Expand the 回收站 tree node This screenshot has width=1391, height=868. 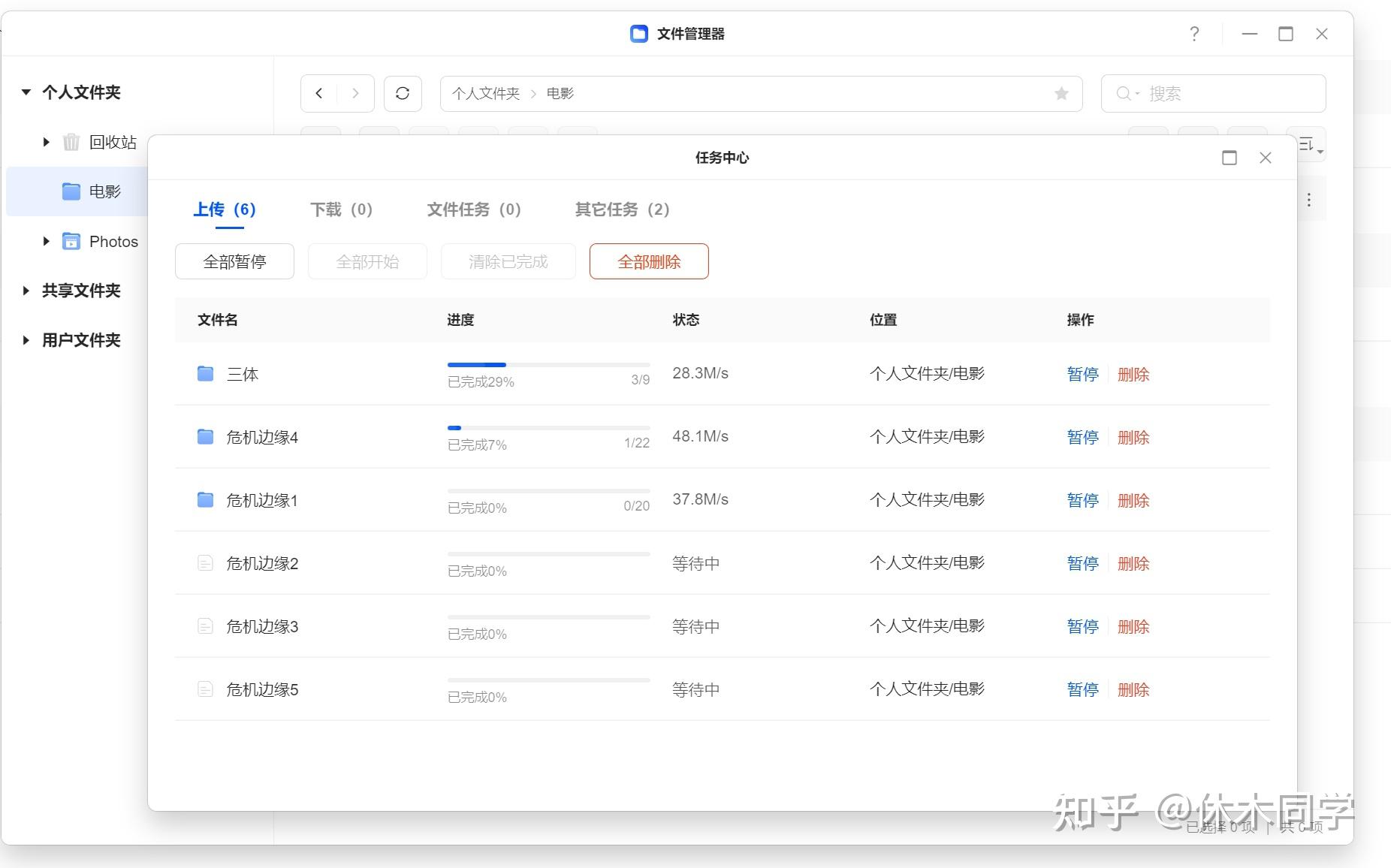point(46,142)
